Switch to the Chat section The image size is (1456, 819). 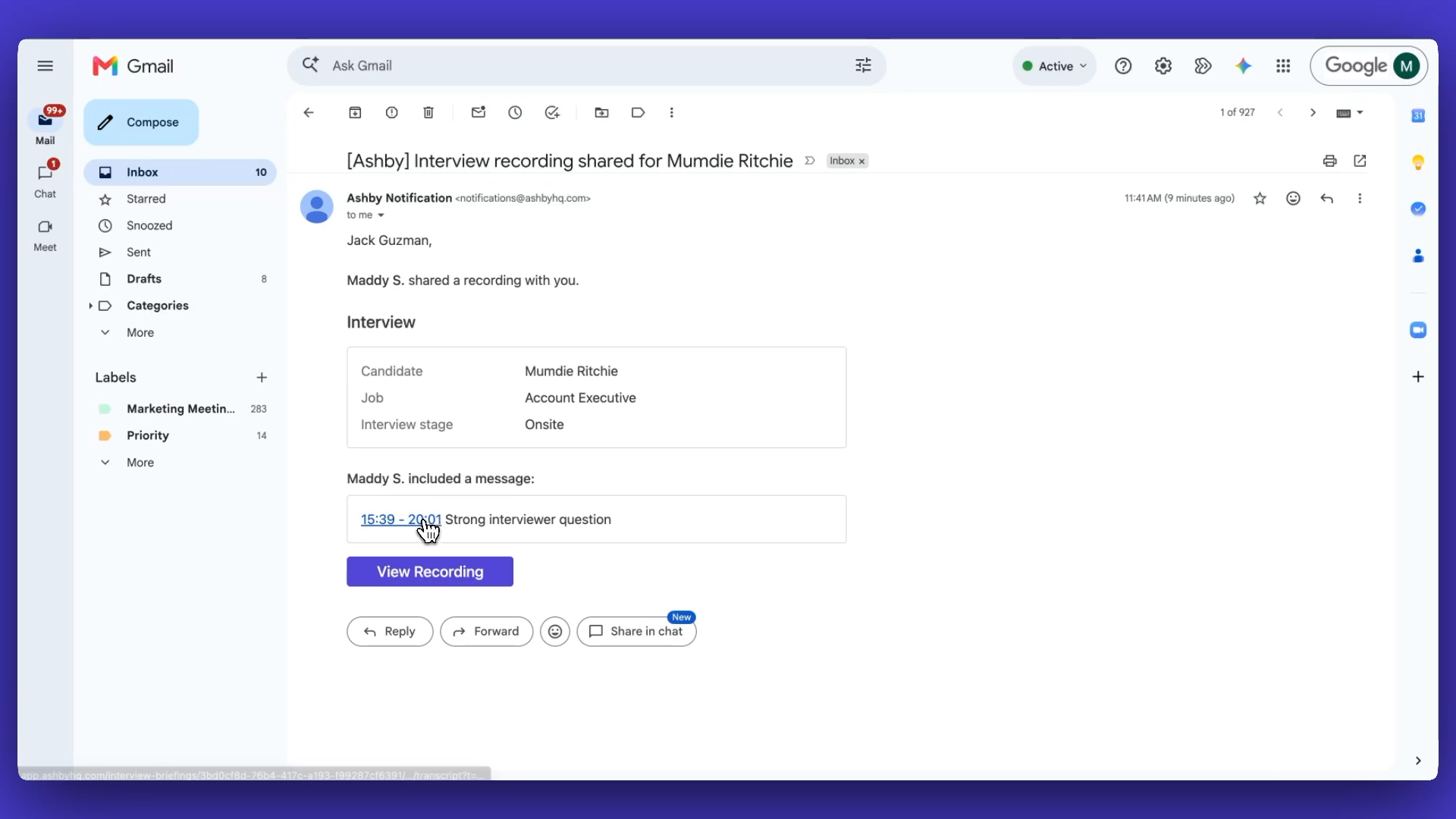45,180
